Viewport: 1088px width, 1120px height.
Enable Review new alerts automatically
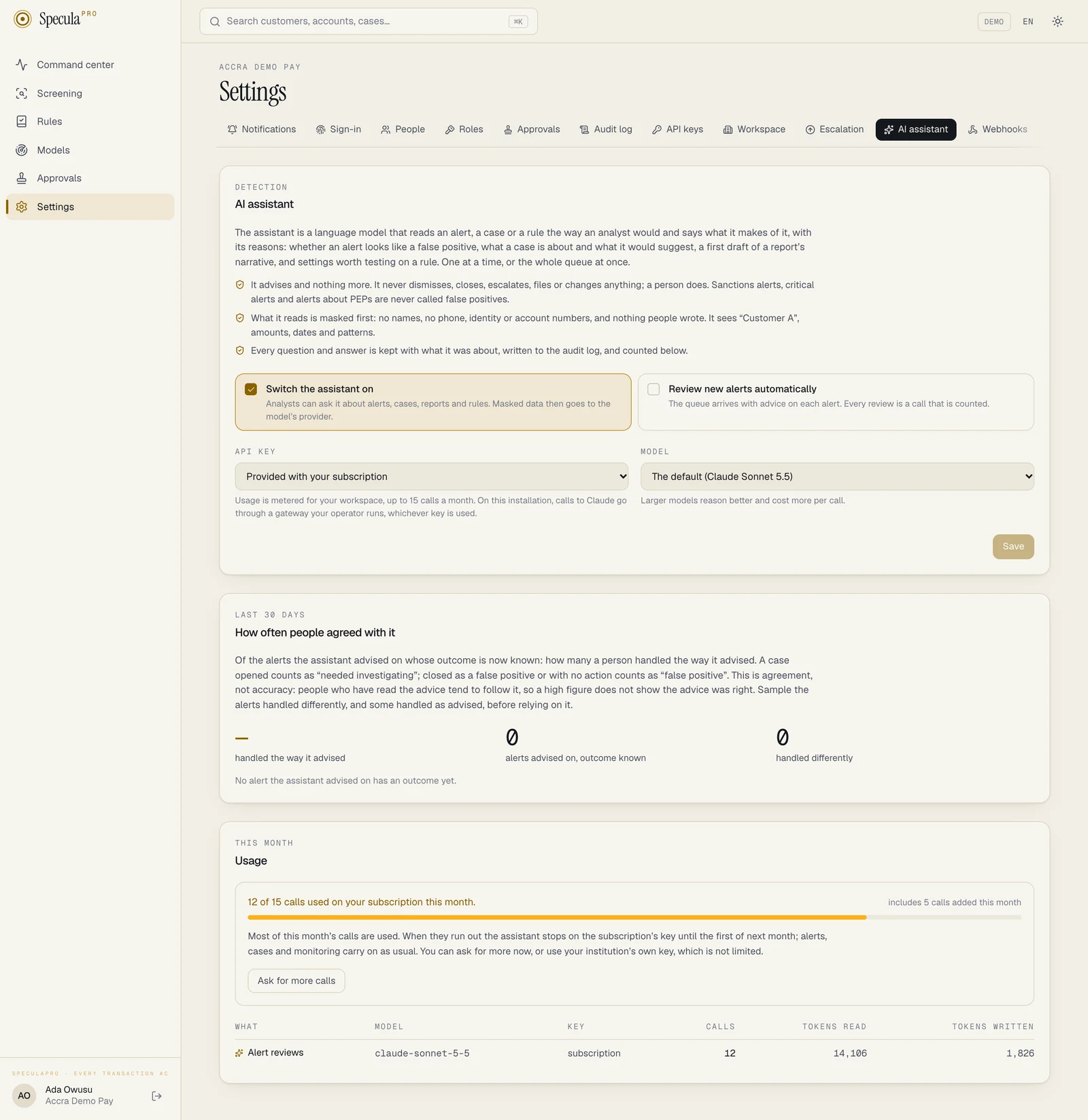[653, 389]
